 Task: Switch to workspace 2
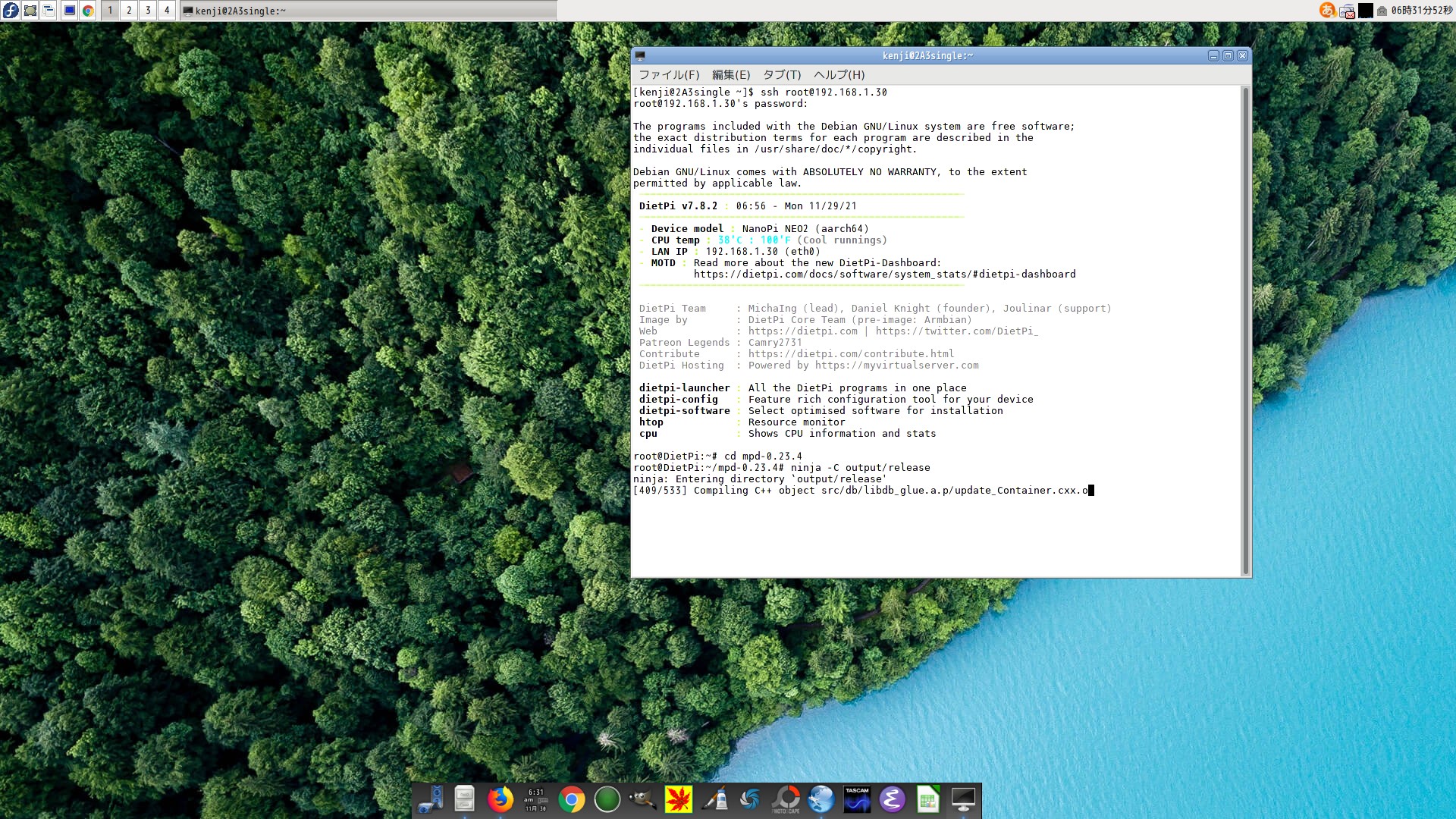point(129,11)
